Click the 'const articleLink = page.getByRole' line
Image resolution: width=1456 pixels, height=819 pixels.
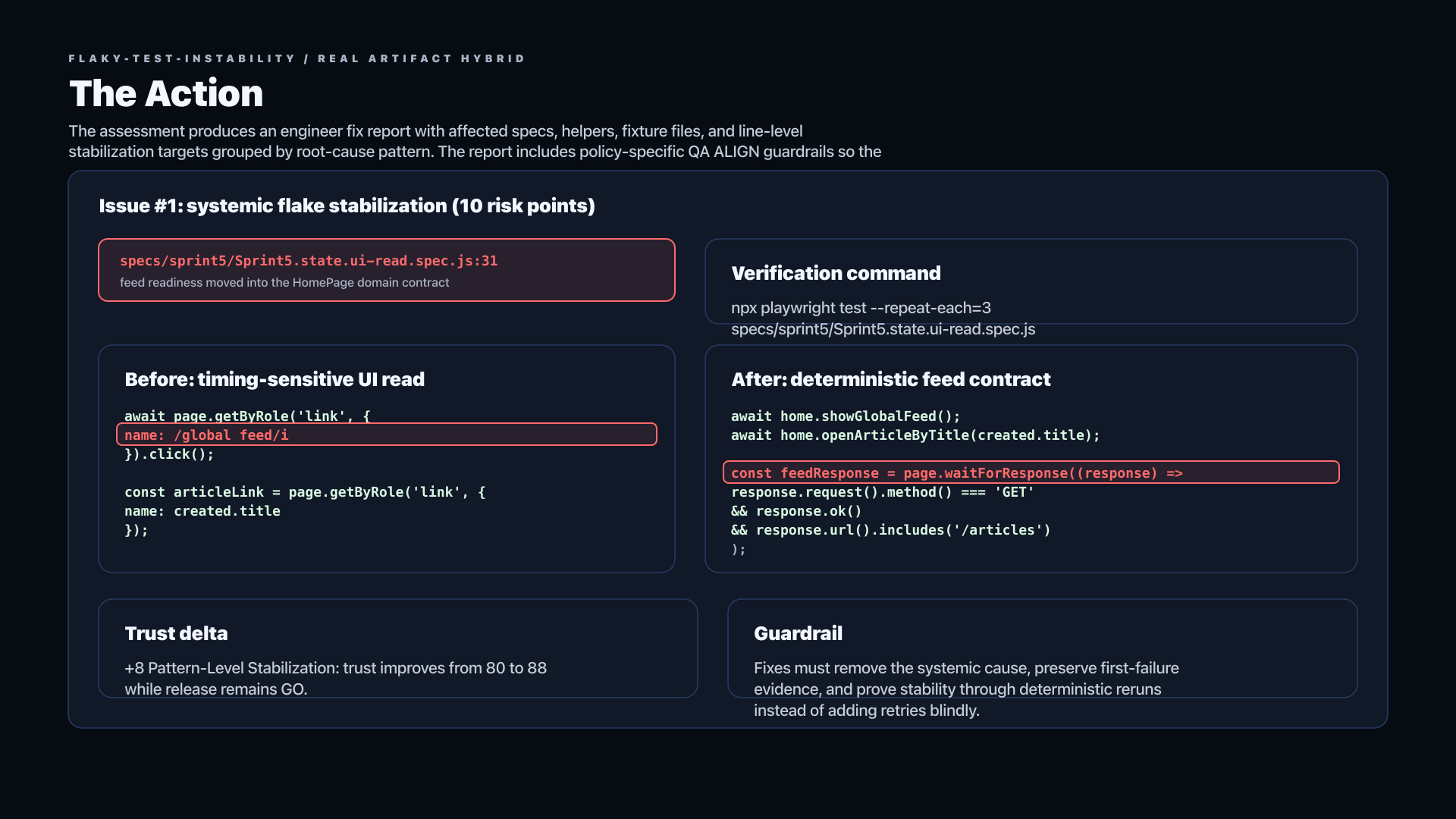305,491
